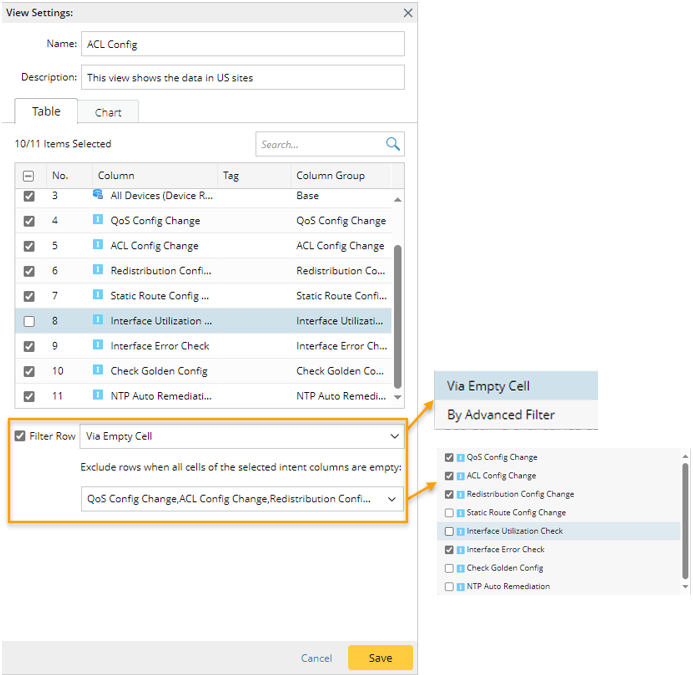Check row 8 Interface Utilization checkbox
693x675 pixels.
click(x=29, y=321)
